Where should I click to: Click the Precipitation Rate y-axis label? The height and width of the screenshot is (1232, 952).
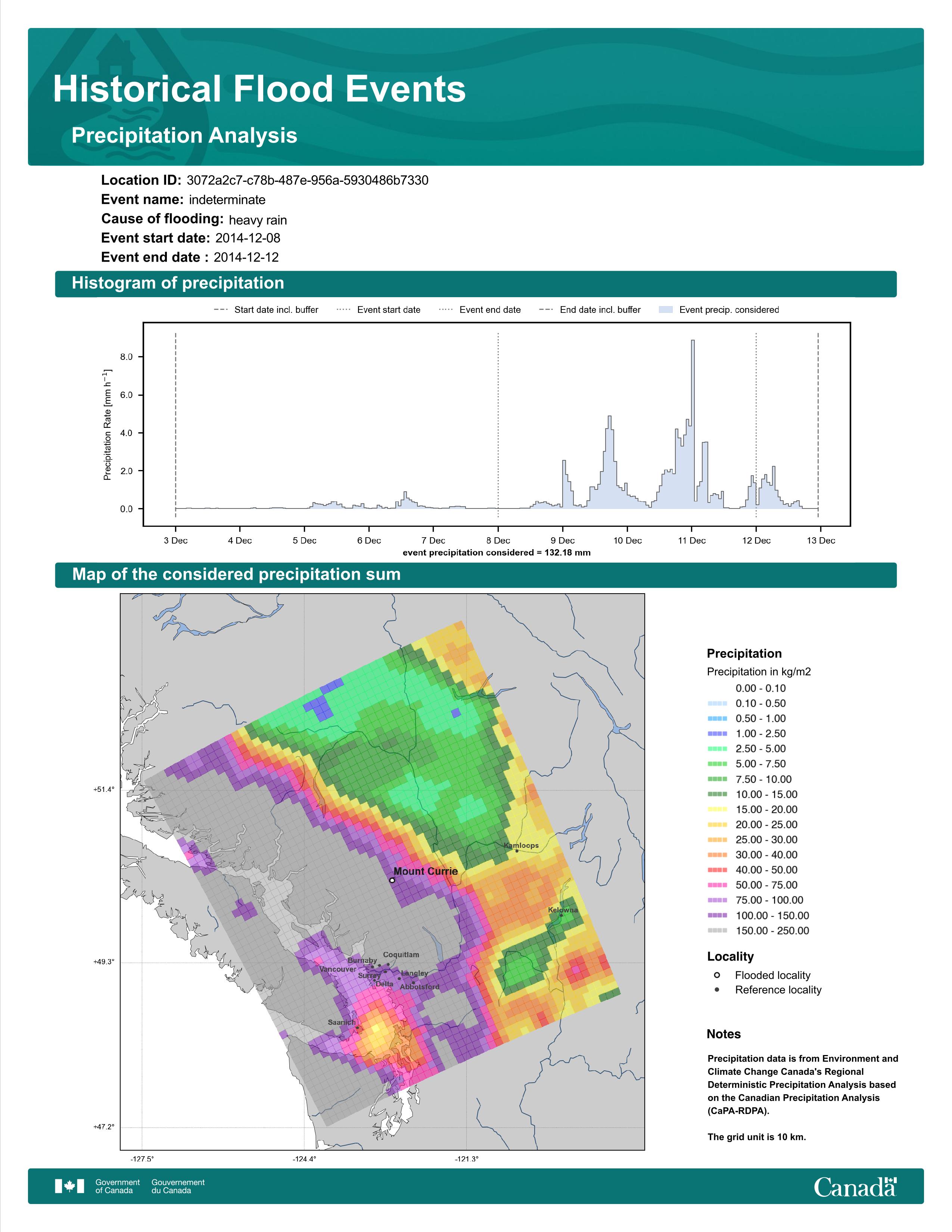(107, 425)
